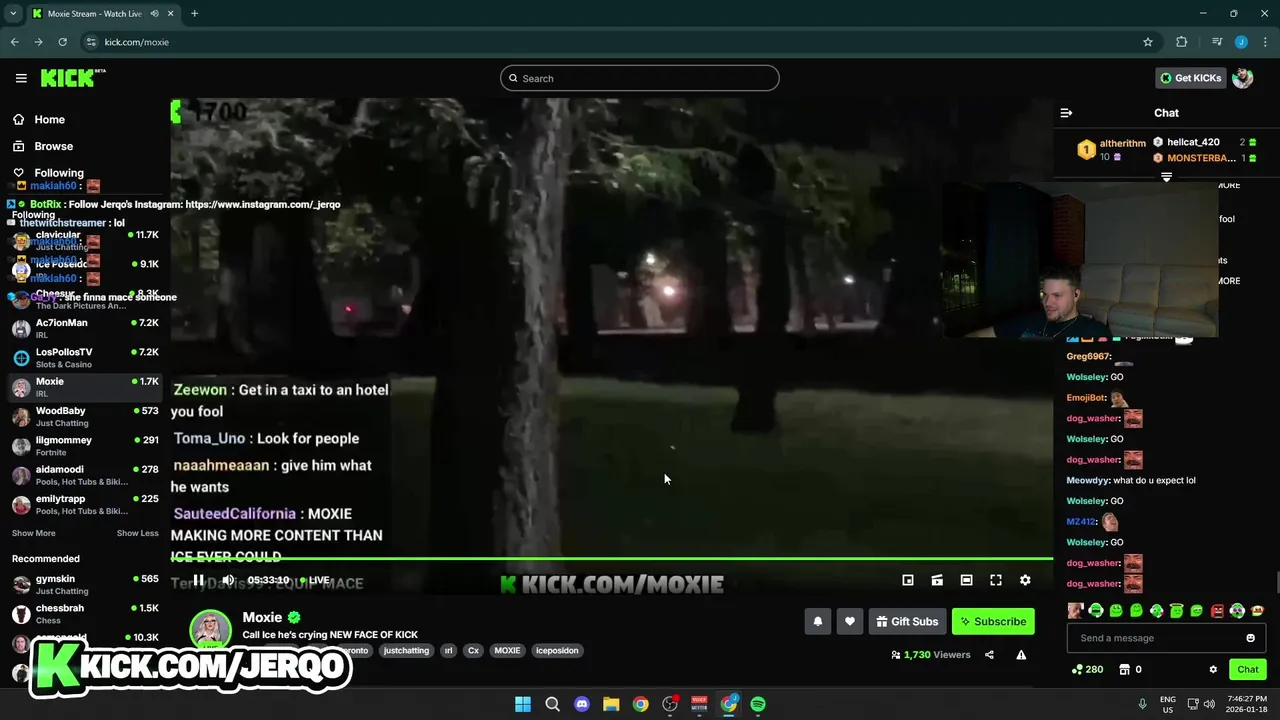Reload the browser page

(62, 42)
